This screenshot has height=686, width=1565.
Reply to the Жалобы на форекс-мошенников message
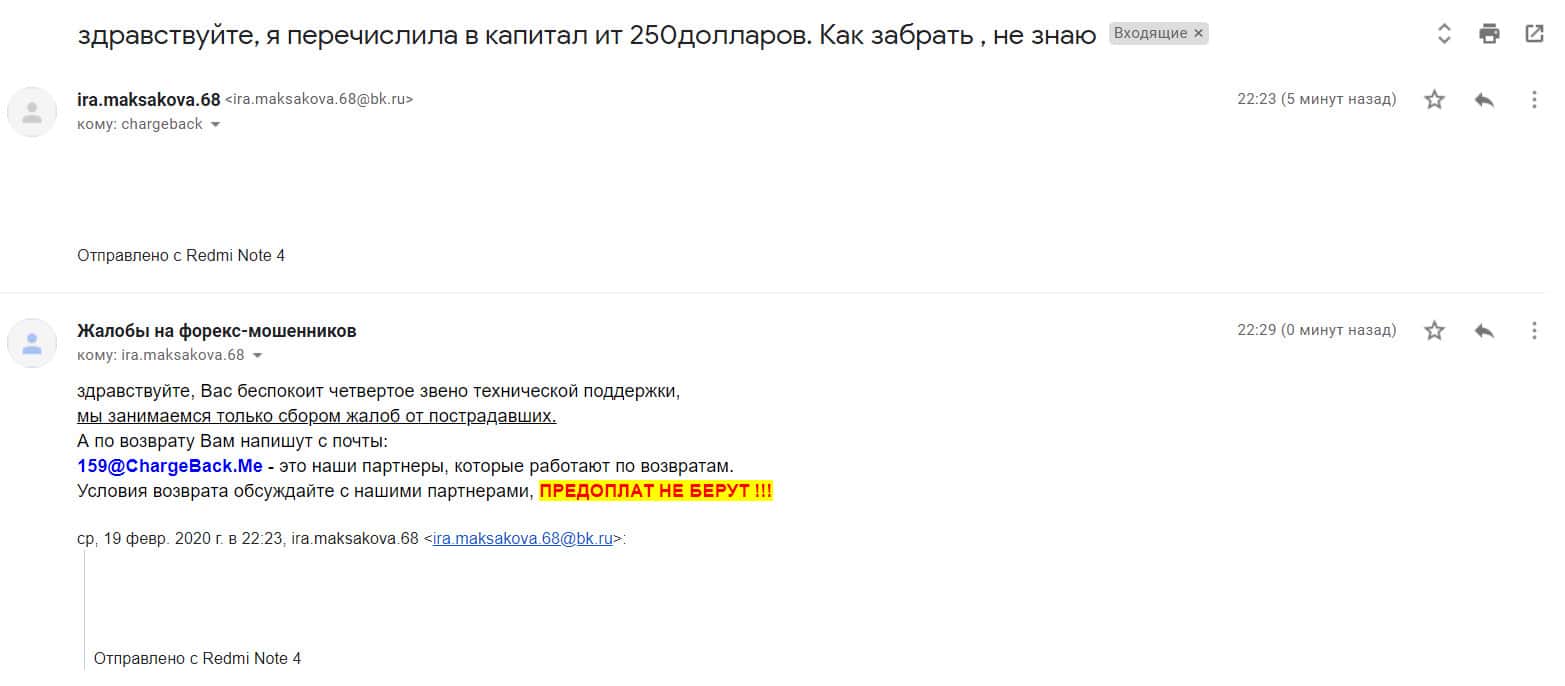(x=1484, y=331)
